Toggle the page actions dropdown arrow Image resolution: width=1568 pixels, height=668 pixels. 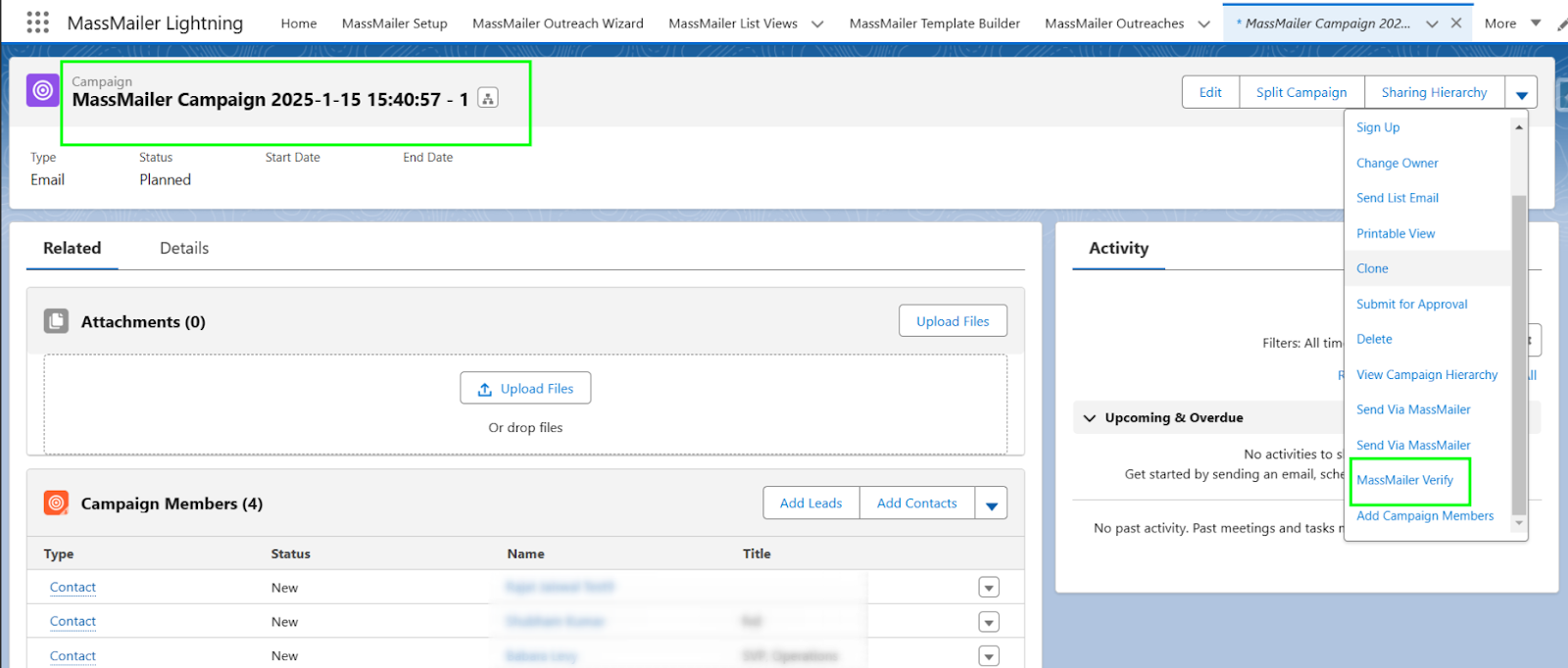coord(1521,93)
